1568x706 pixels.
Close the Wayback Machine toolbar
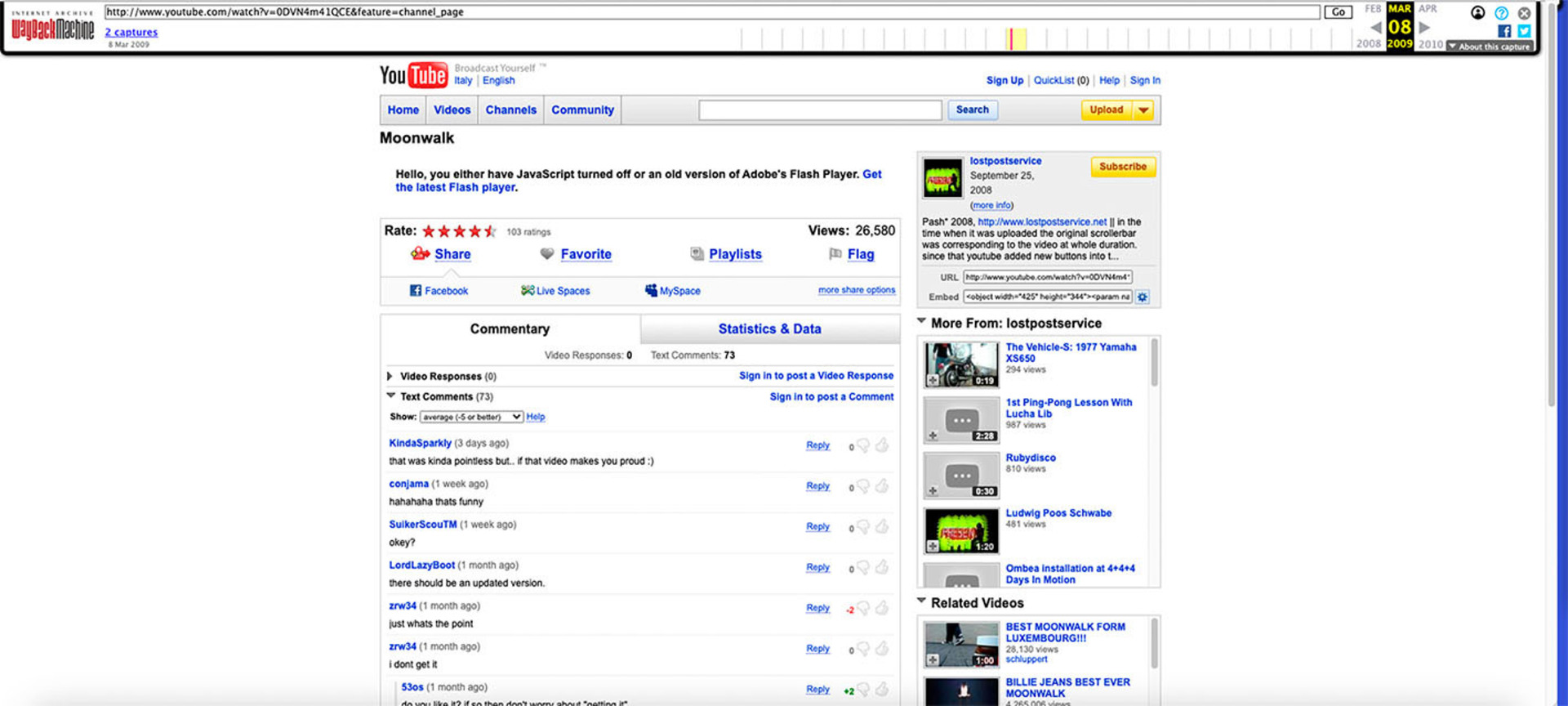pos(1524,13)
